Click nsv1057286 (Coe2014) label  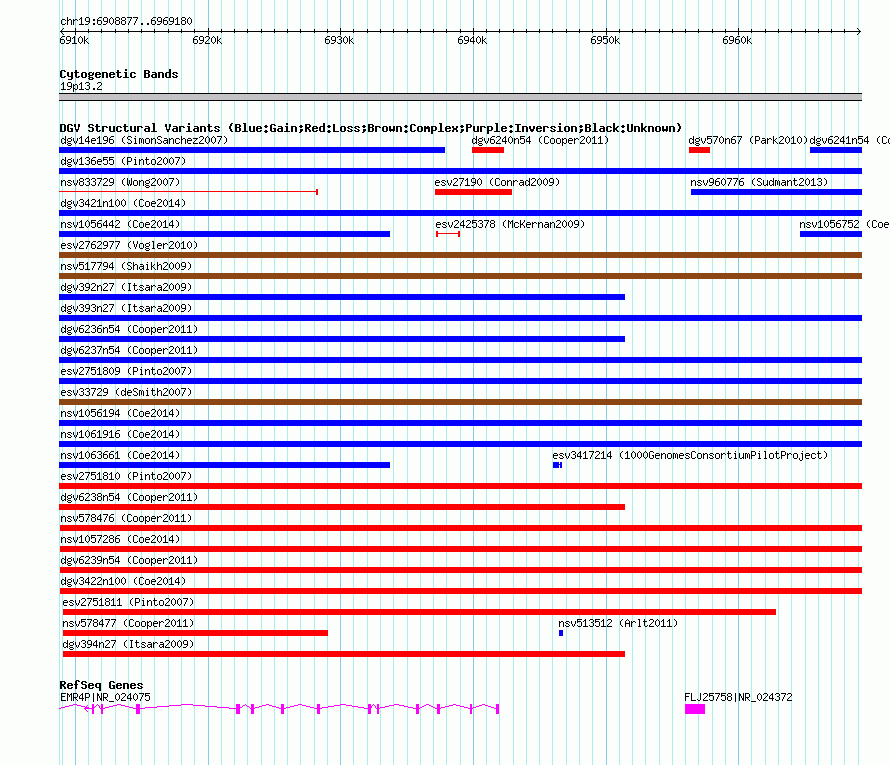(120, 539)
